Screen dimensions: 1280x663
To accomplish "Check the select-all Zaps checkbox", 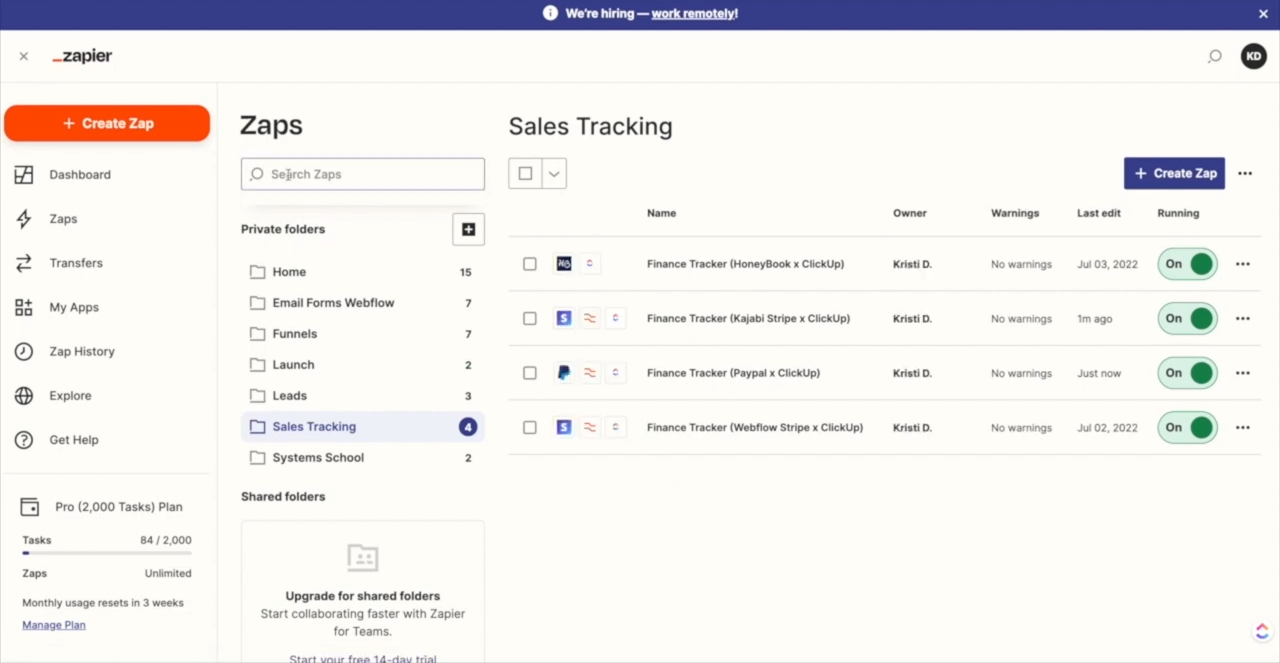I will [x=525, y=173].
